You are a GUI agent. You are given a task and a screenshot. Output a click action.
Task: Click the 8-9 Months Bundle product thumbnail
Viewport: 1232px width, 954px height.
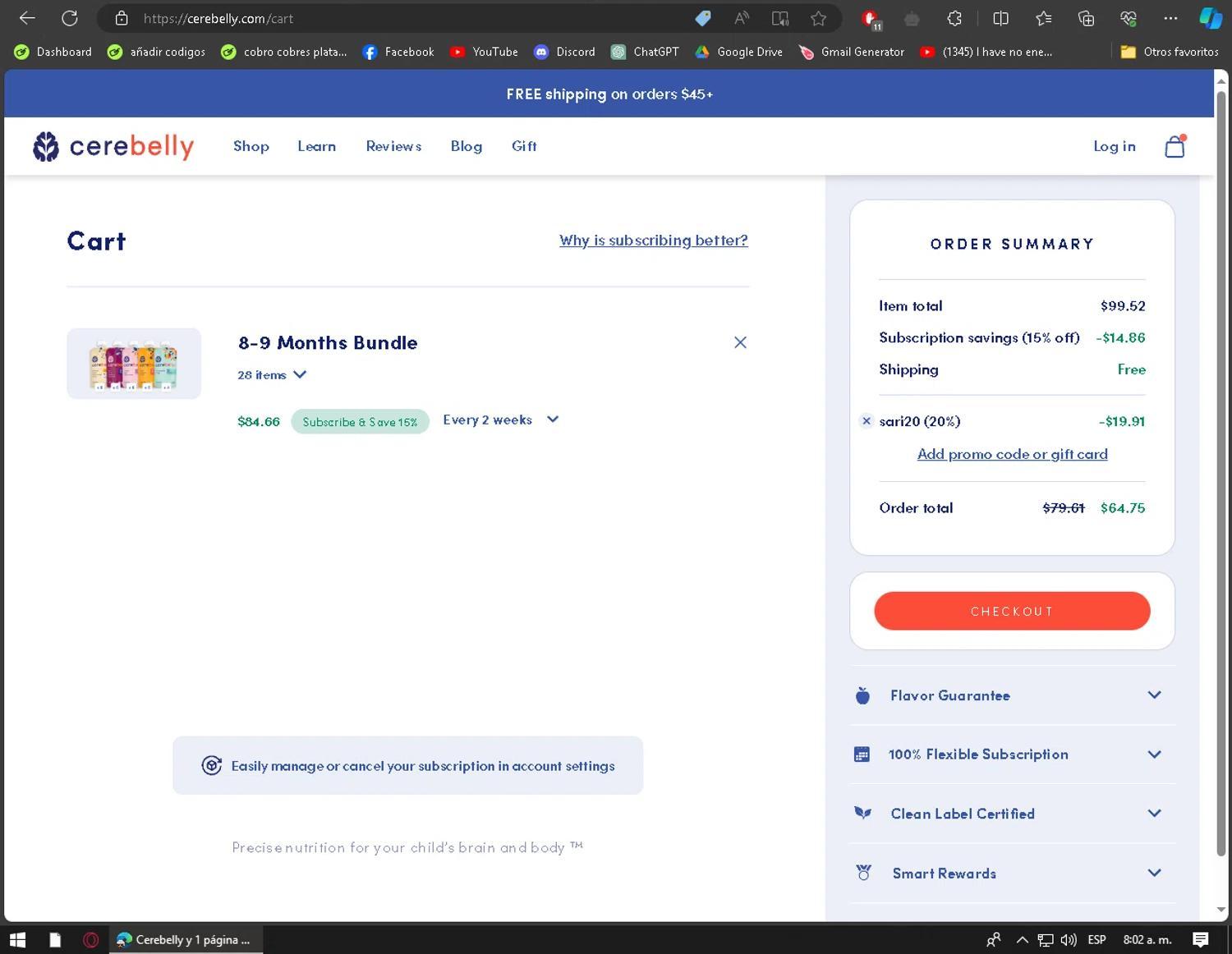(x=134, y=364)
